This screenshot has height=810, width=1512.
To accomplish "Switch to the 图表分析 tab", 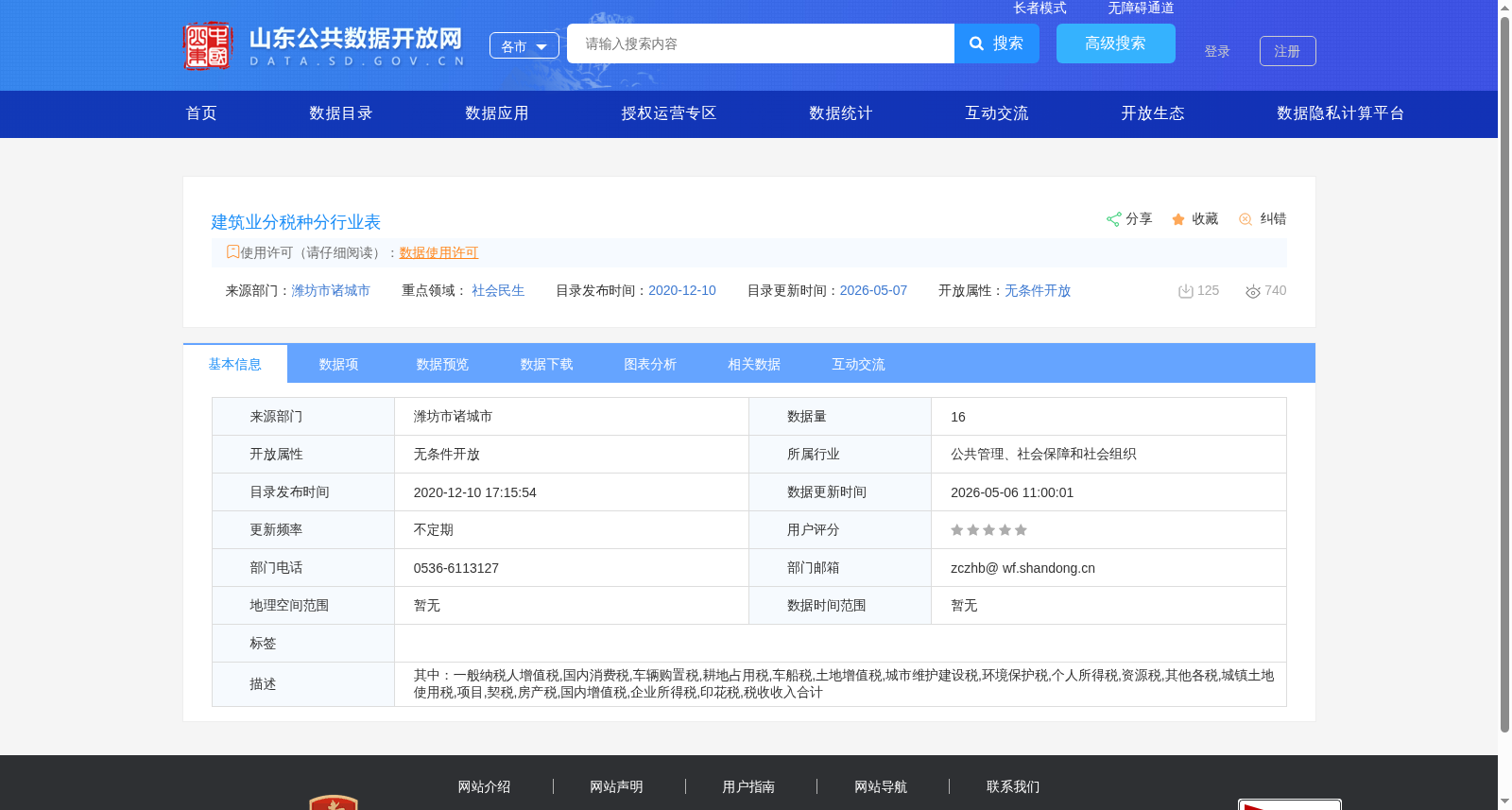I will [651, 364].
